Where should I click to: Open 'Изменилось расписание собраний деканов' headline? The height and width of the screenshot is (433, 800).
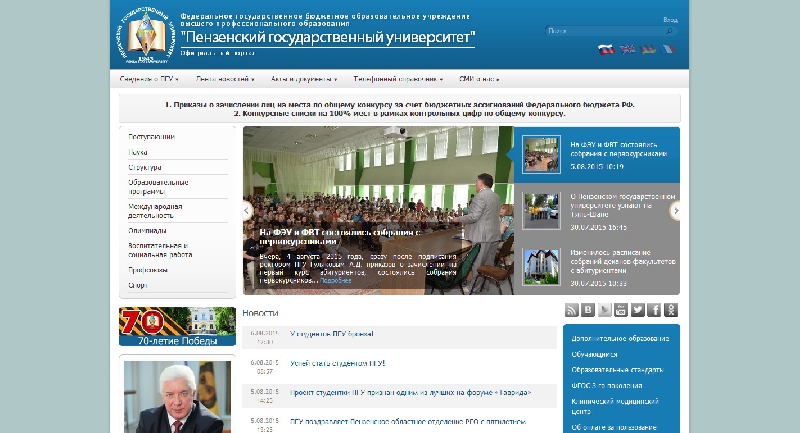tap(623, 261)
